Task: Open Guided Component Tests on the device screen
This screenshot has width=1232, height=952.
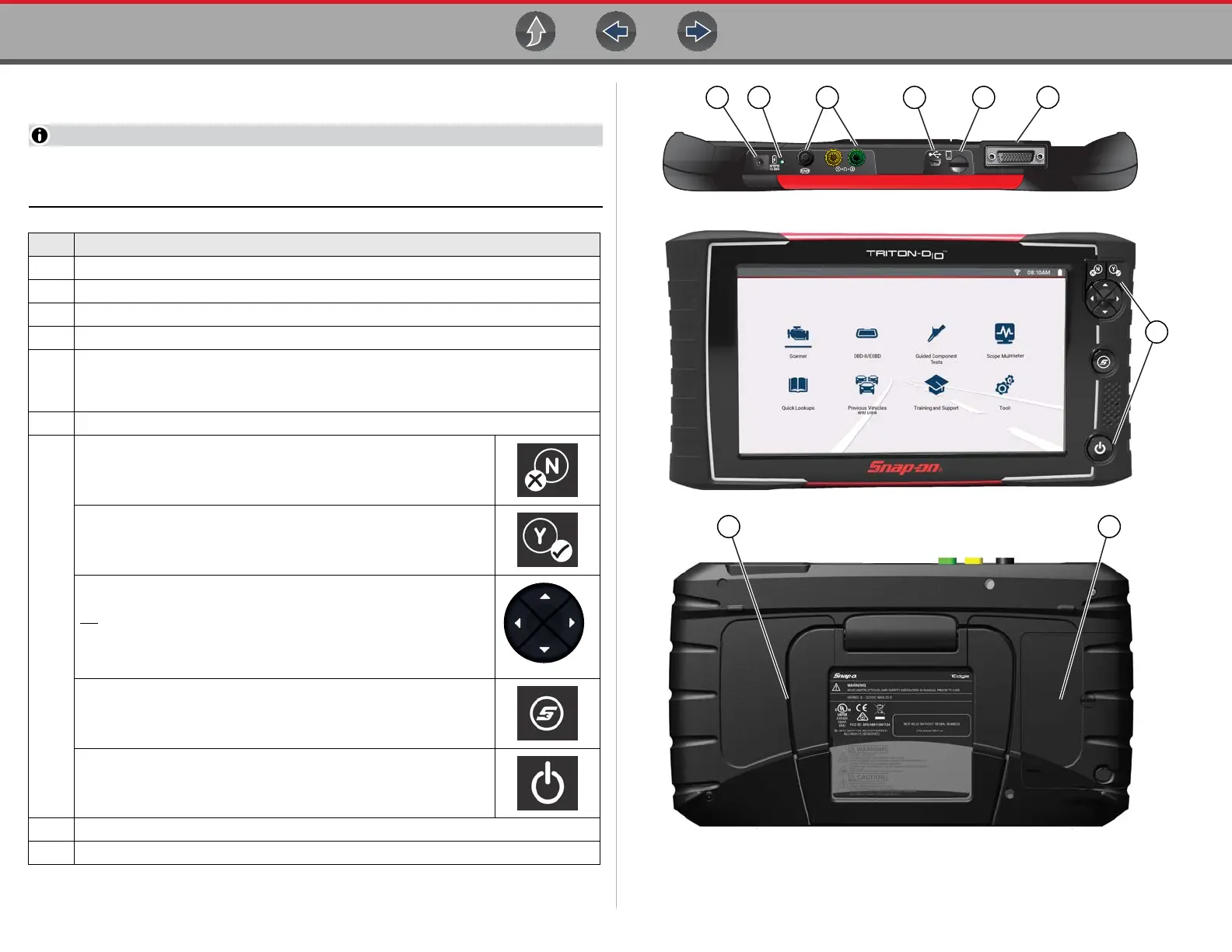Action: (x=936, y=344)
